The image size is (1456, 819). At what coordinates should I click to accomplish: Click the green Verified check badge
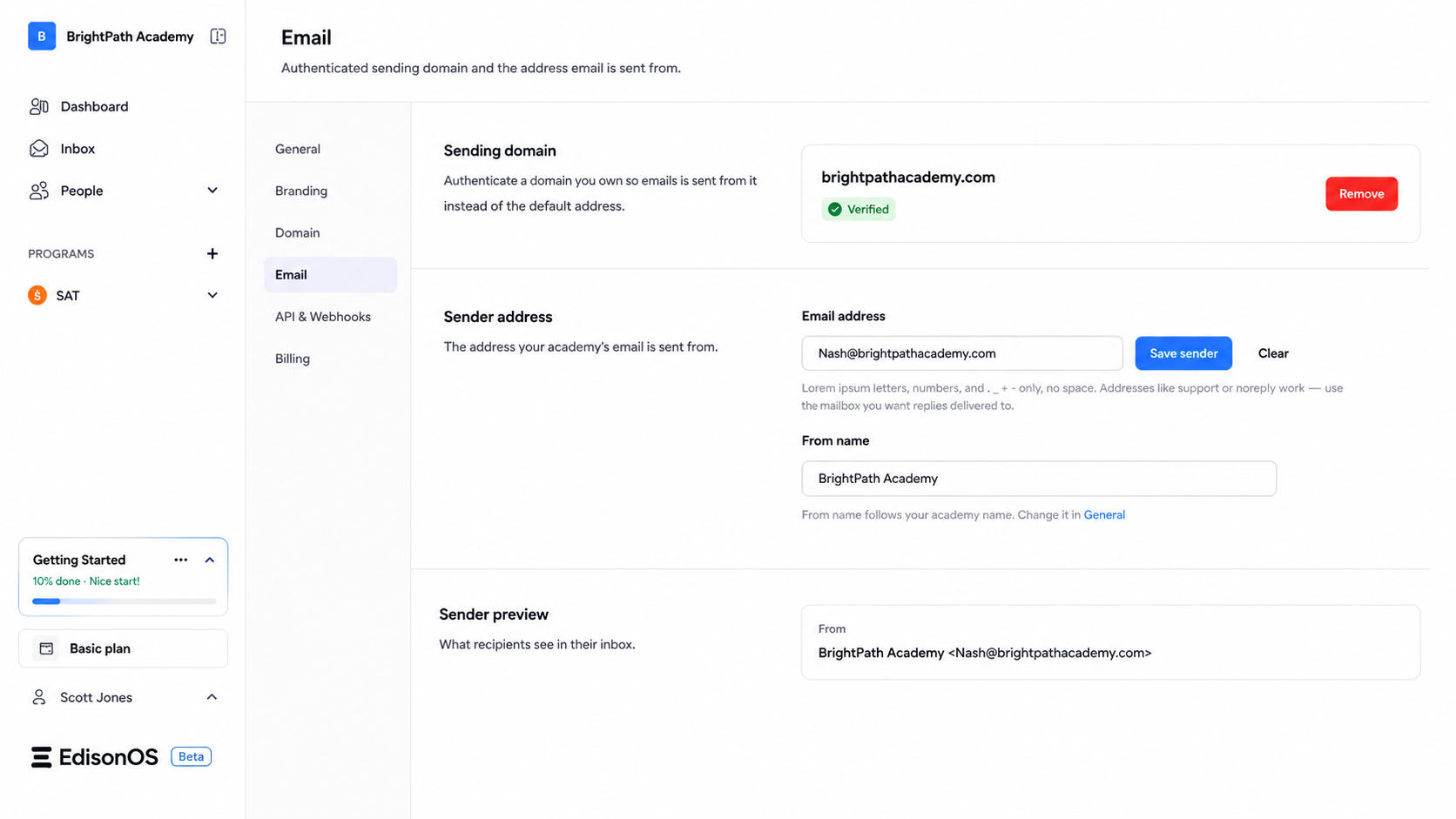point(859,209)
